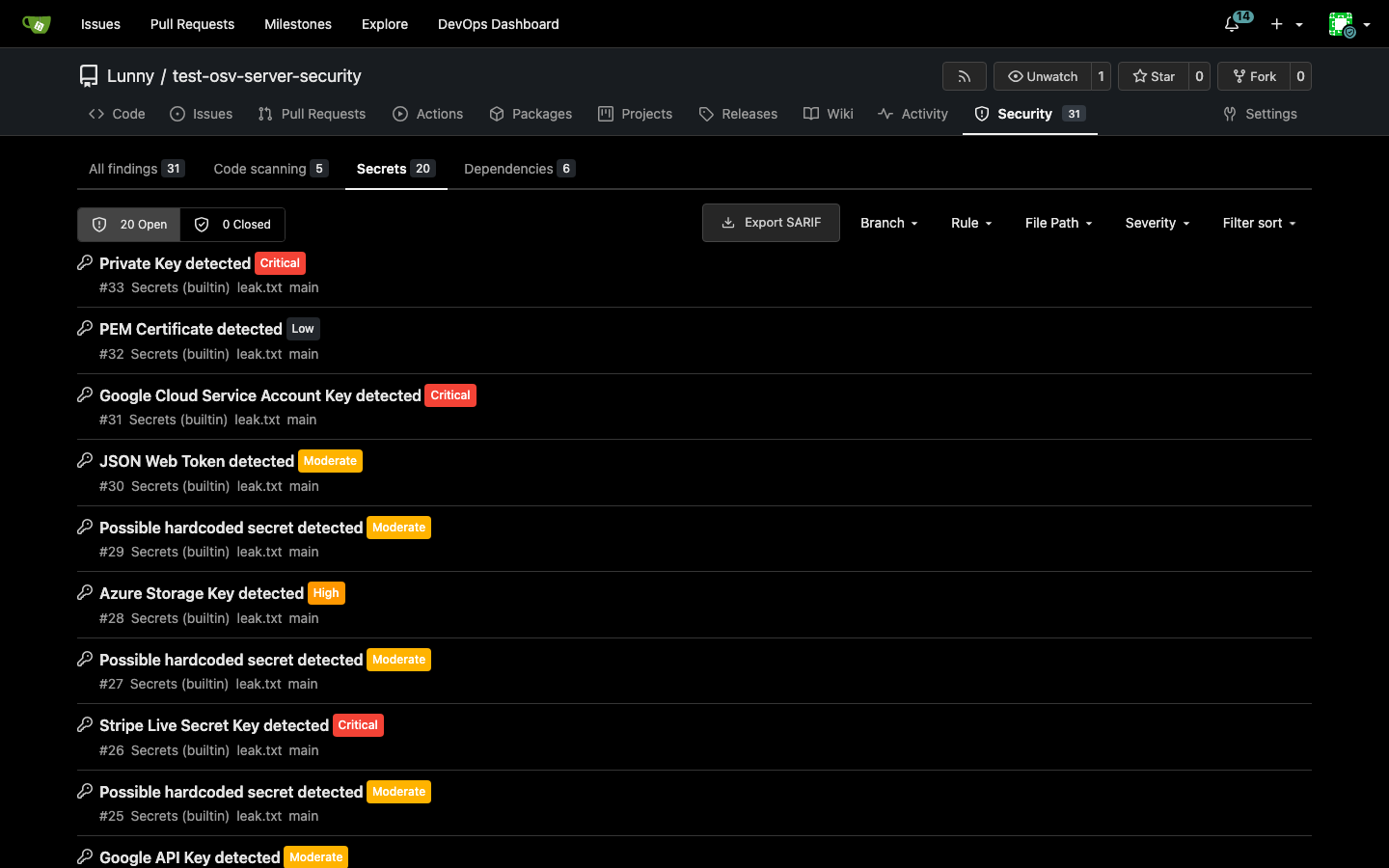The width and height of the screenshot is (1389, 868).
Task: Go to the Lunny owner link
Action: [x=130, y=76]
